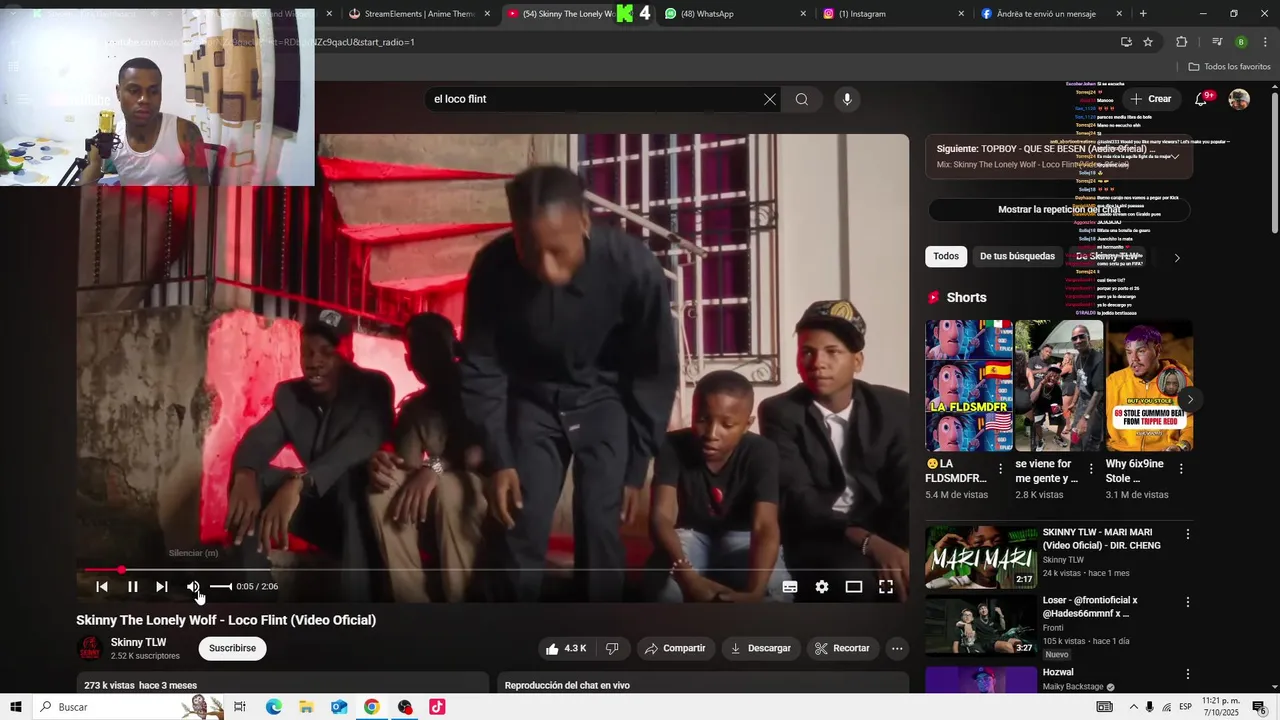Open options for LA FLDSMDFR short
This screenshot has width=1280, height=720.
coord(1000,469)
